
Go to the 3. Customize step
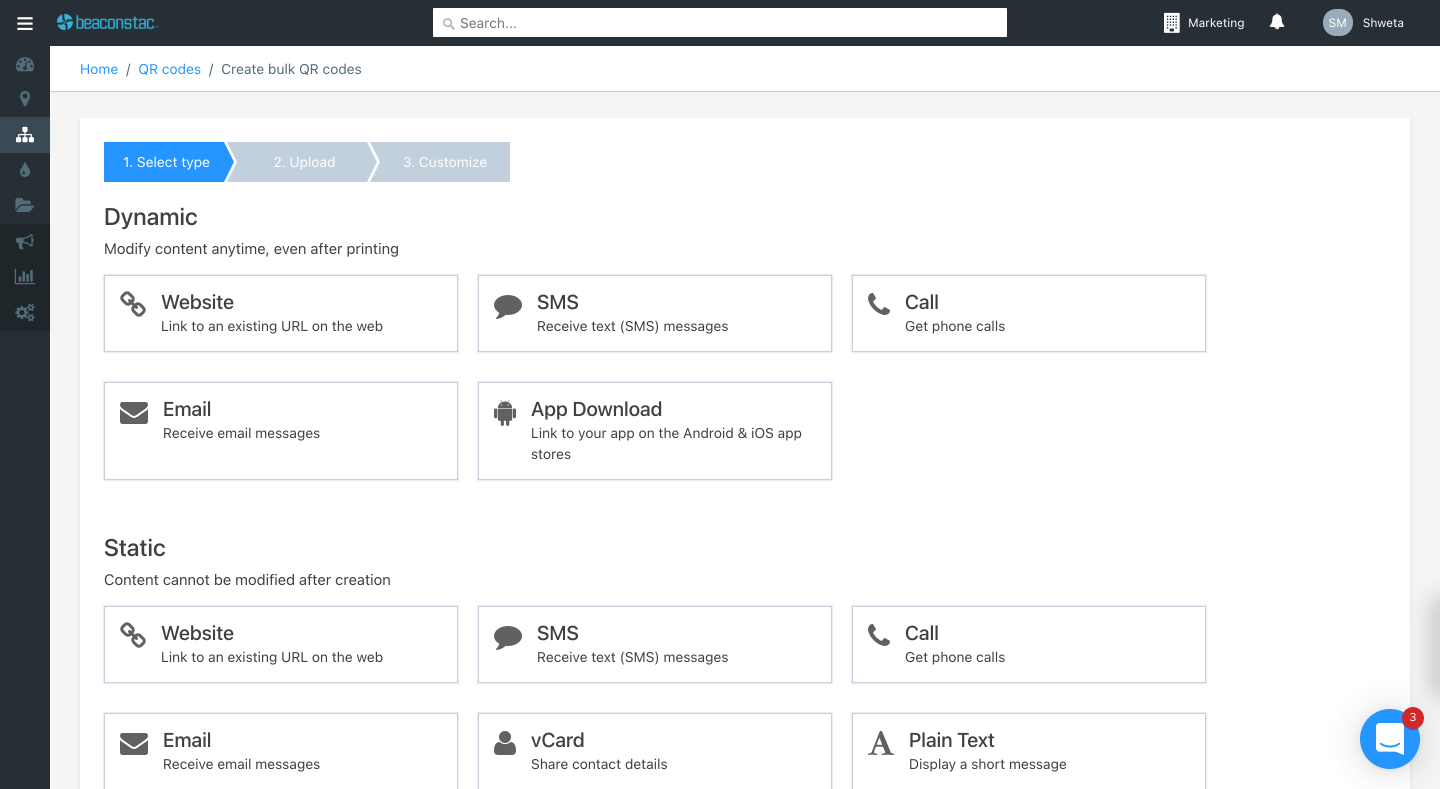[444, 162]
